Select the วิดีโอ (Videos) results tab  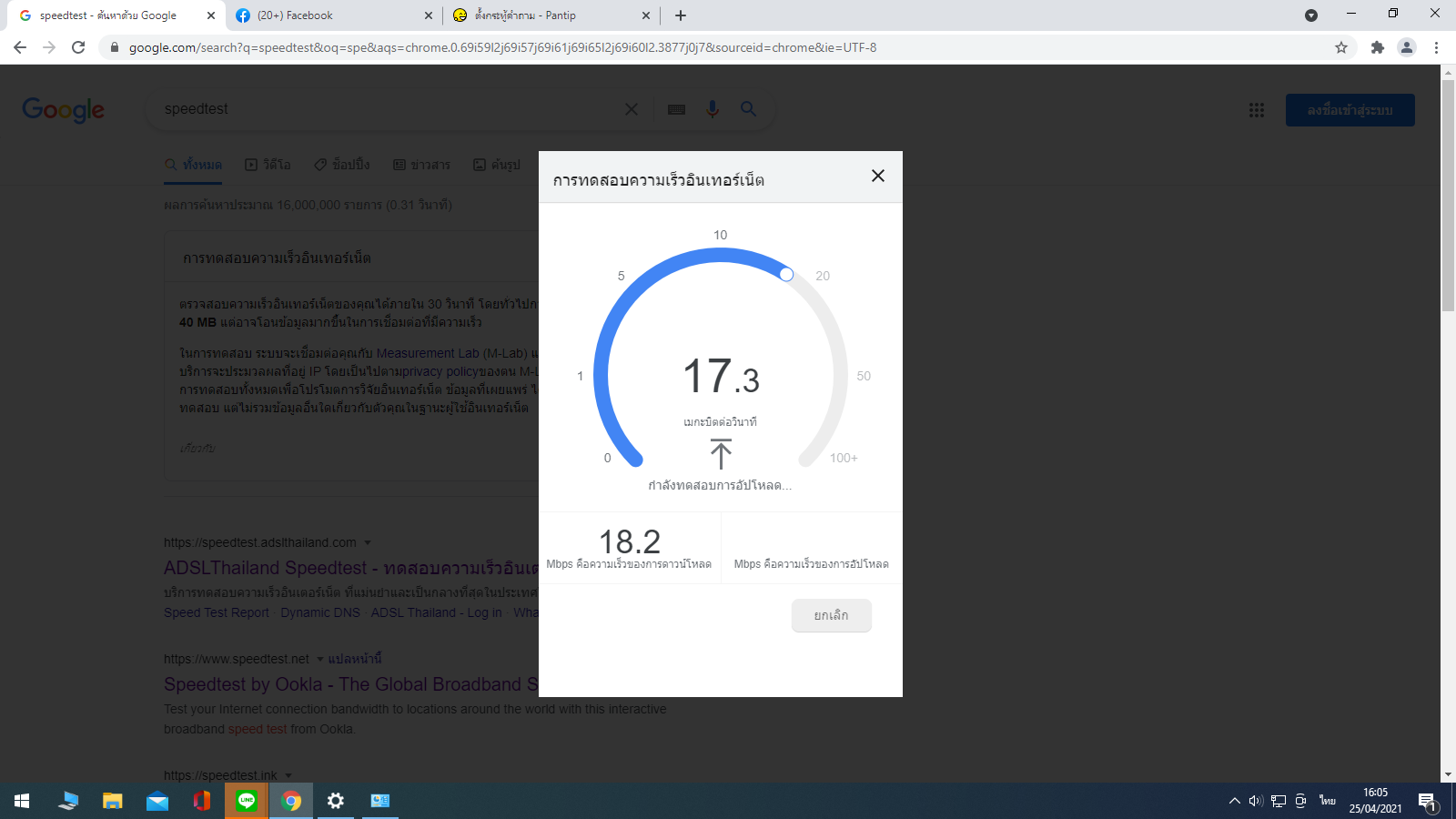coord(268,165)
